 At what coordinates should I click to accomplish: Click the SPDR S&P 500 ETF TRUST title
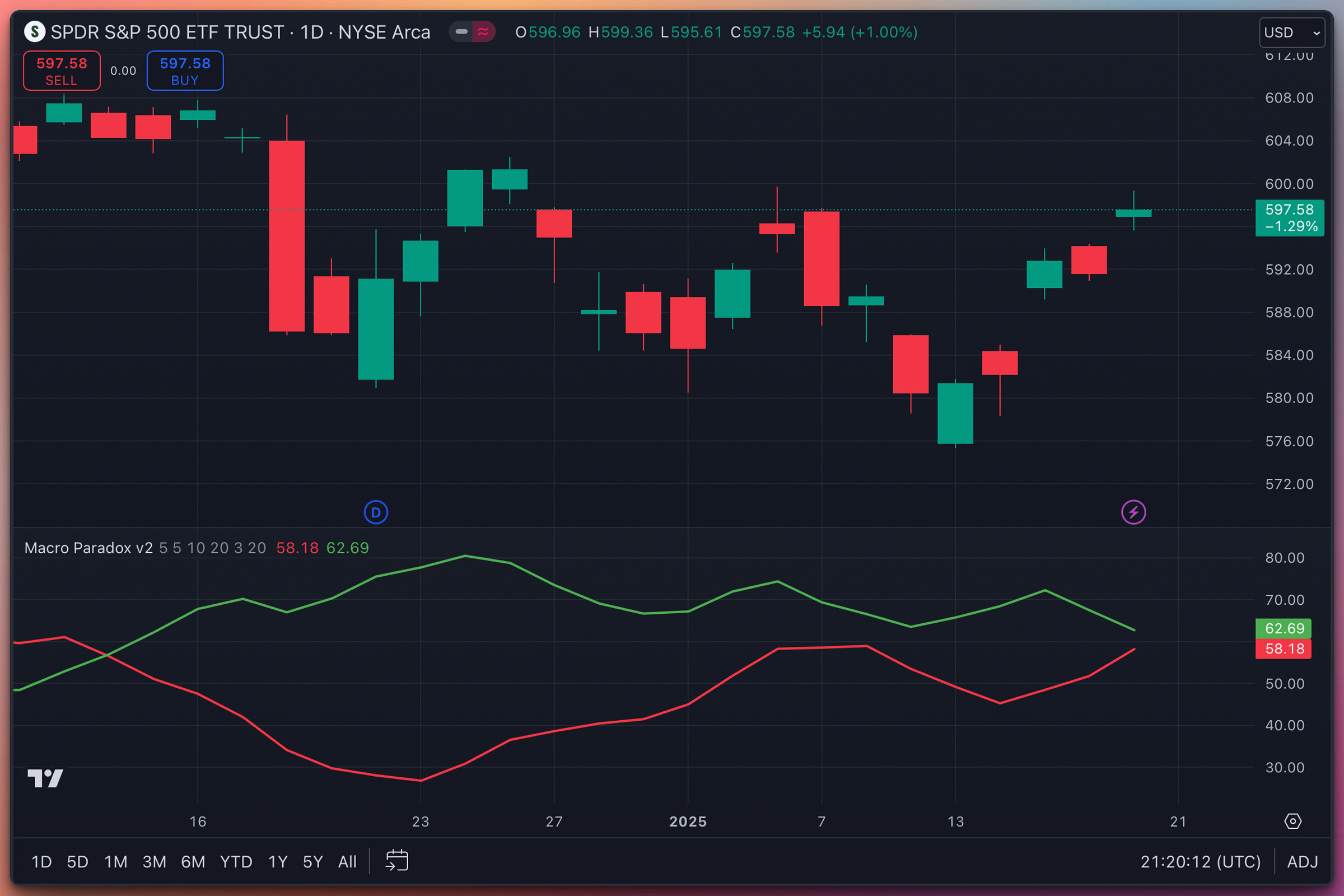(167, 32)
